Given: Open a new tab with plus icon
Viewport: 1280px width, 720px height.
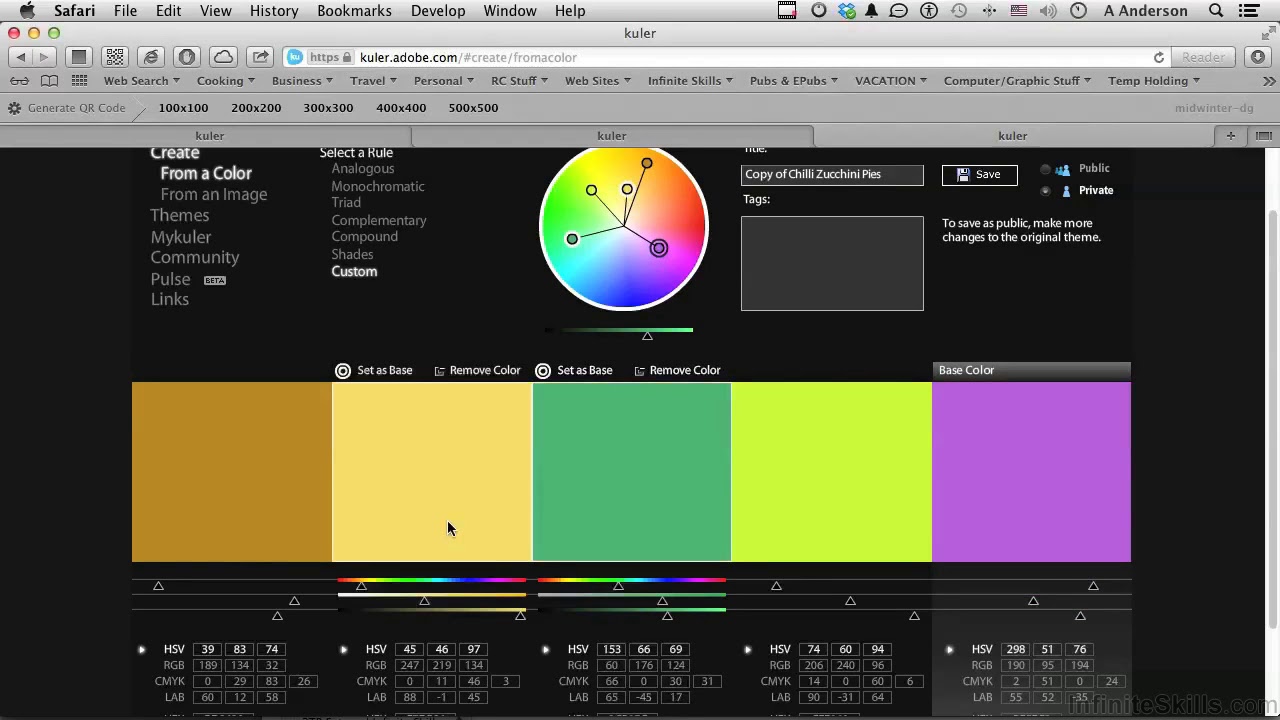Looking at the screenshot, I should click(1231, 136).
